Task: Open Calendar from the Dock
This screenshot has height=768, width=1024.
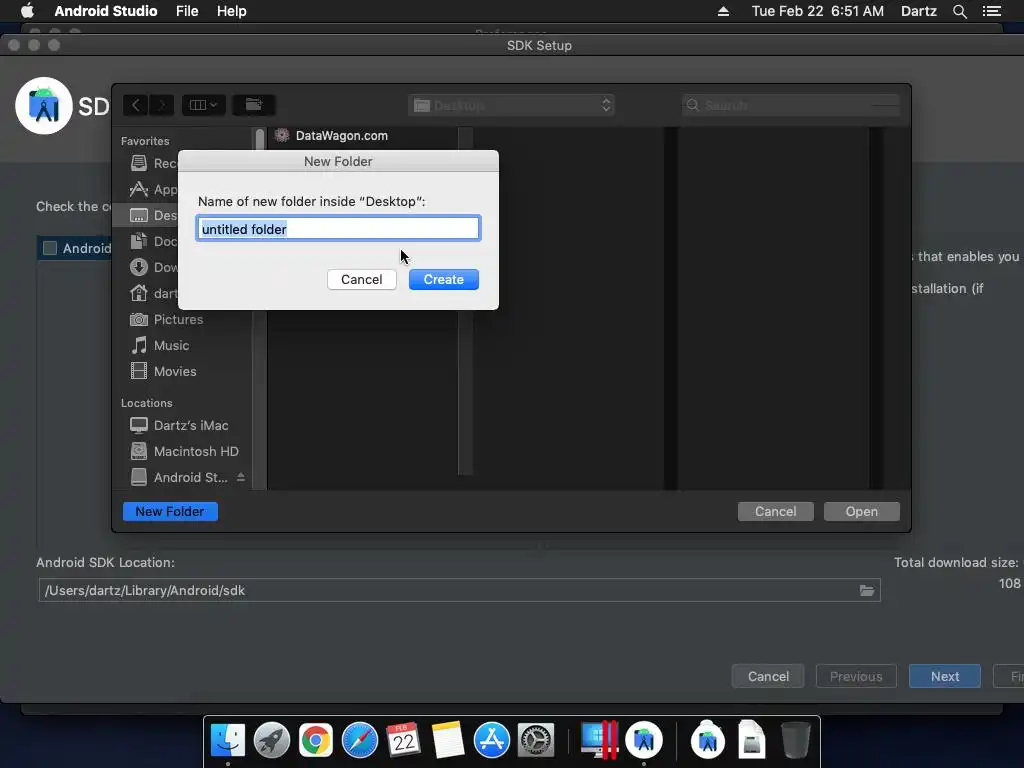Action: 403,741
